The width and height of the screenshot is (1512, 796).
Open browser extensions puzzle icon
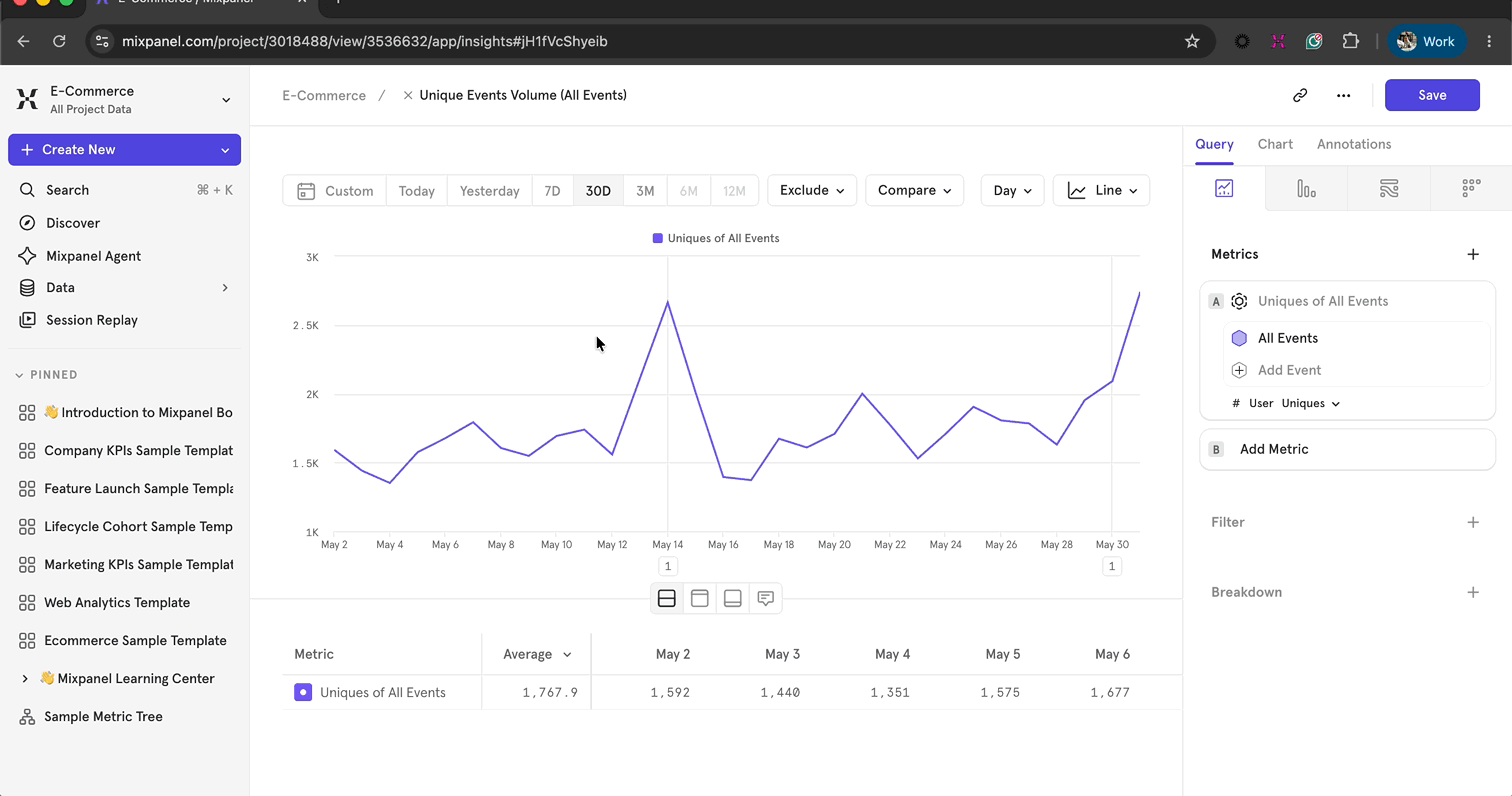pyautogui.click(x=1351, y=41)
